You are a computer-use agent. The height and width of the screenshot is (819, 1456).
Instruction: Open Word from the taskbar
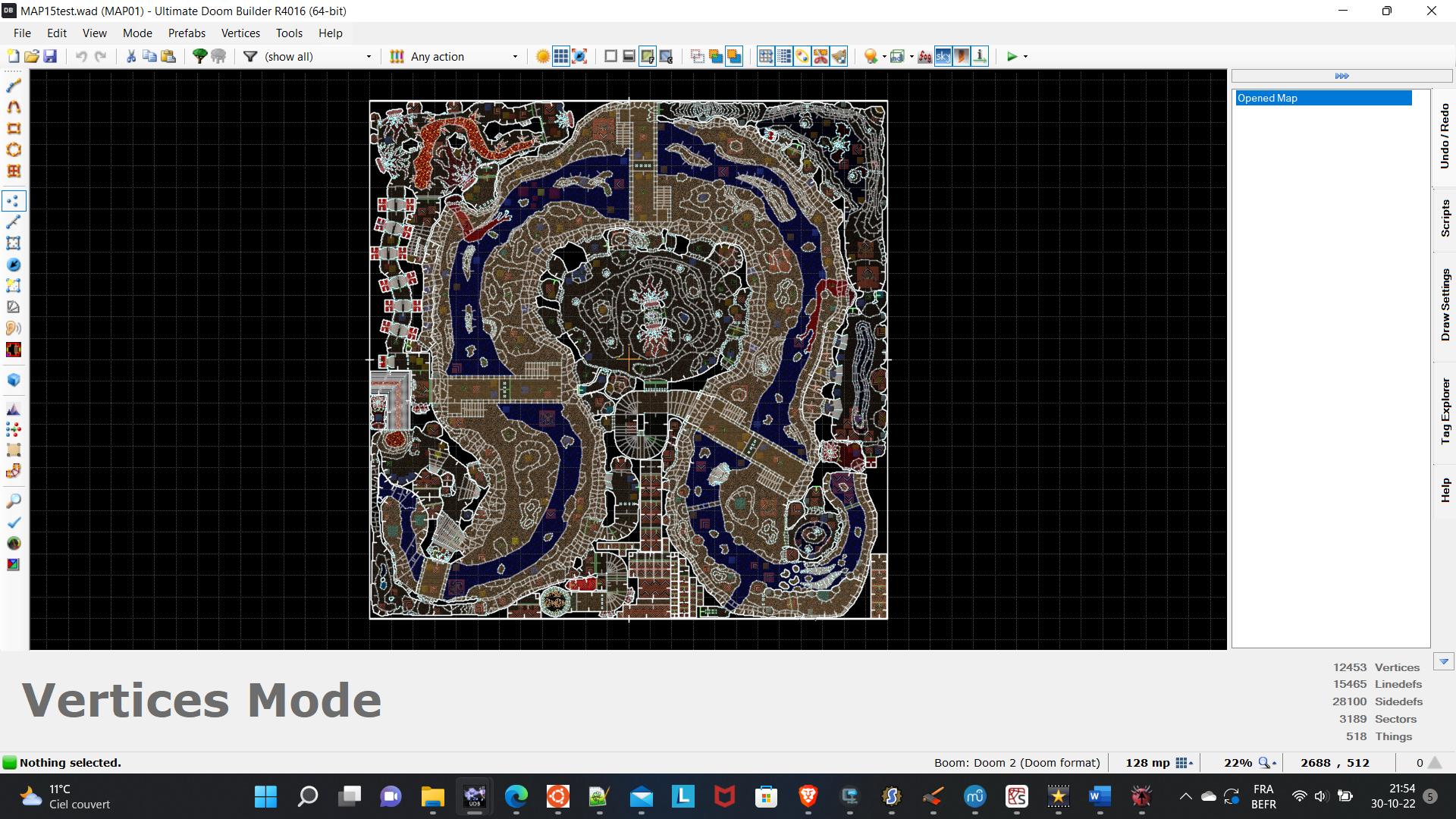click(x=1100, y=796)
